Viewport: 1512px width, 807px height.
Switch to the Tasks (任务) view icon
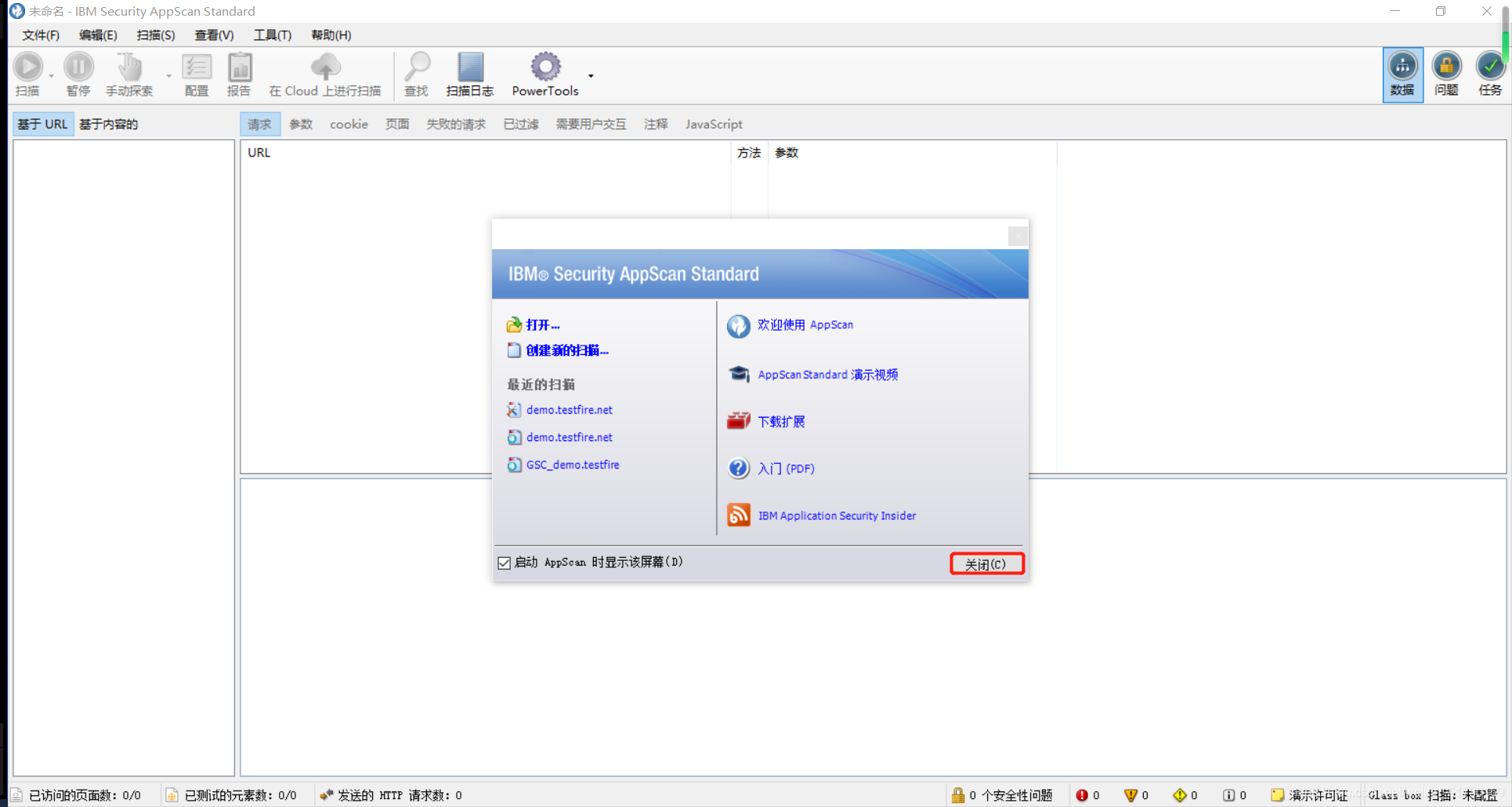click(x=1490, y=66)
